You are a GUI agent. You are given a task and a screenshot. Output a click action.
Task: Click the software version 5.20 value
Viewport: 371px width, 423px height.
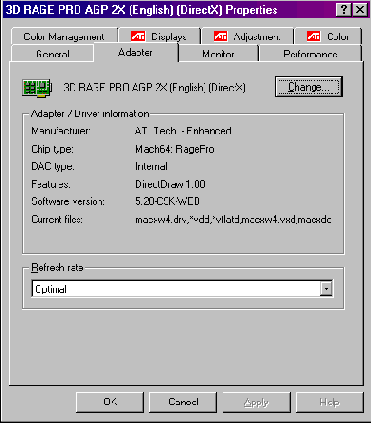(x=167, y=201)
